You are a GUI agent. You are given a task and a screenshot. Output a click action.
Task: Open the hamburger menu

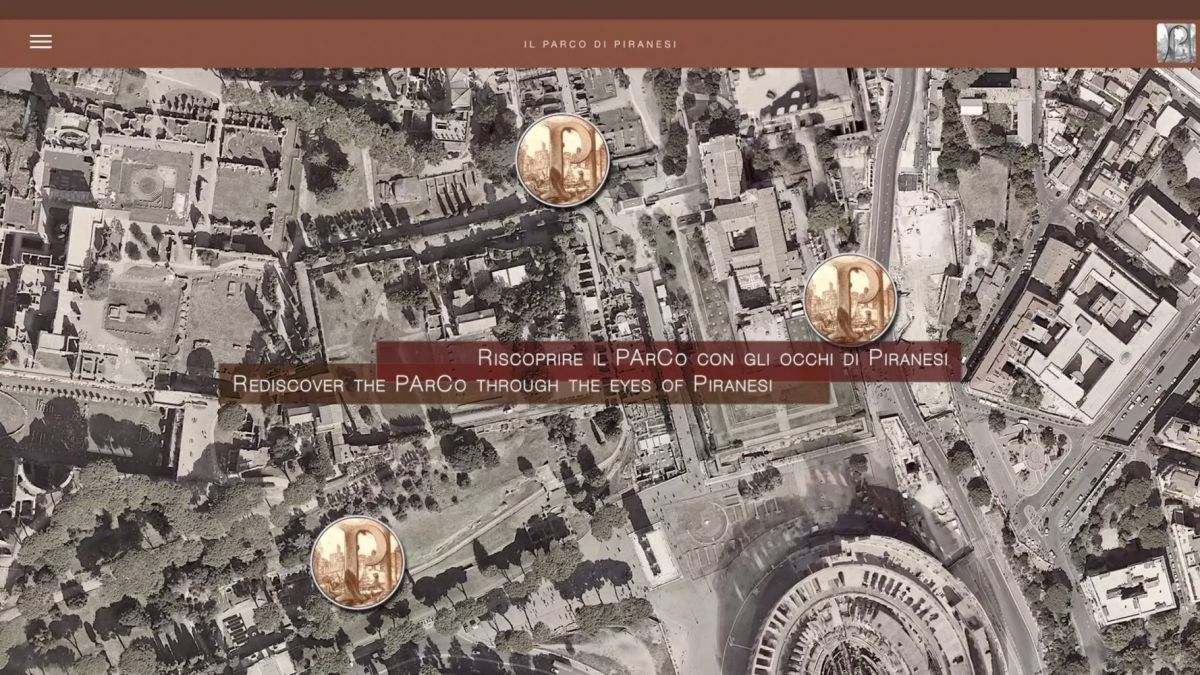coord(41,42)
